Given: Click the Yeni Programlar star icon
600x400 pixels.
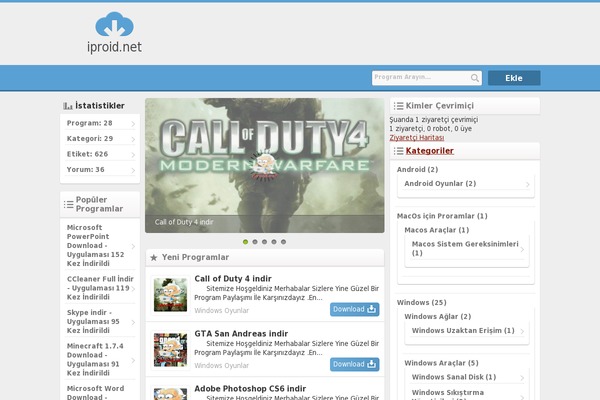Looking at the screenshot, I should point(153,258).
